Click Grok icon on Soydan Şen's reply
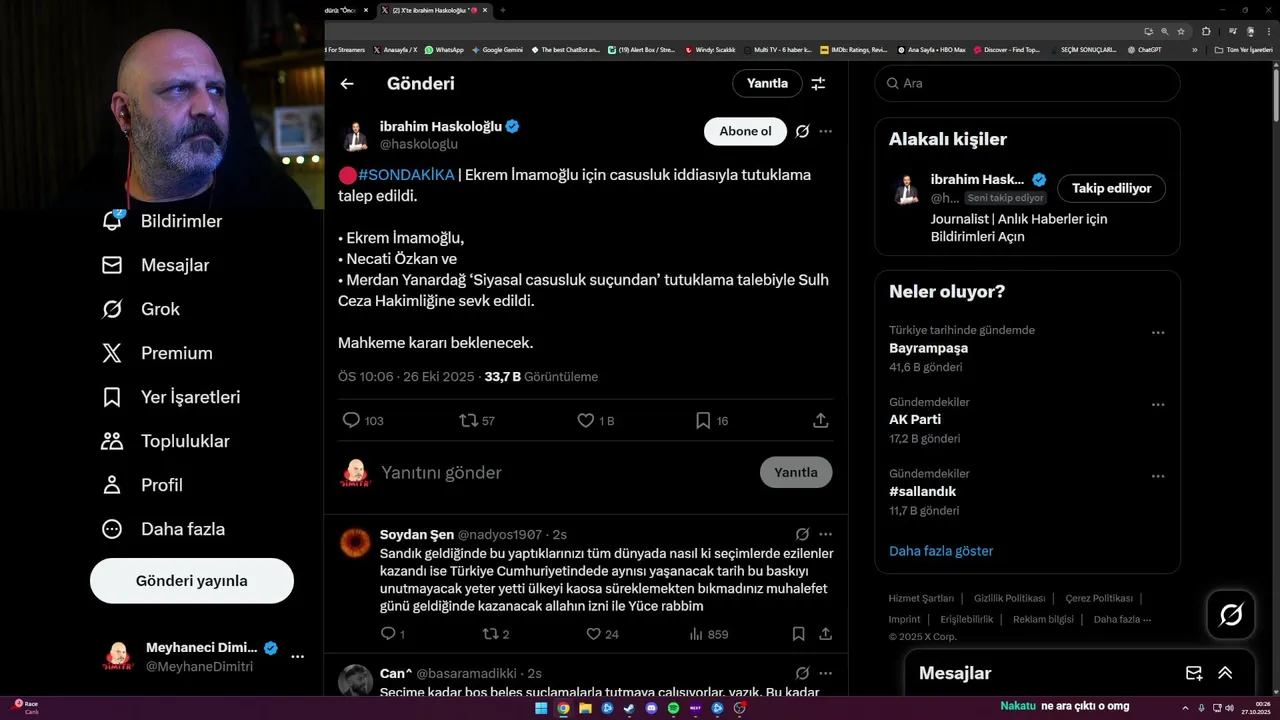 click(802, 534)
